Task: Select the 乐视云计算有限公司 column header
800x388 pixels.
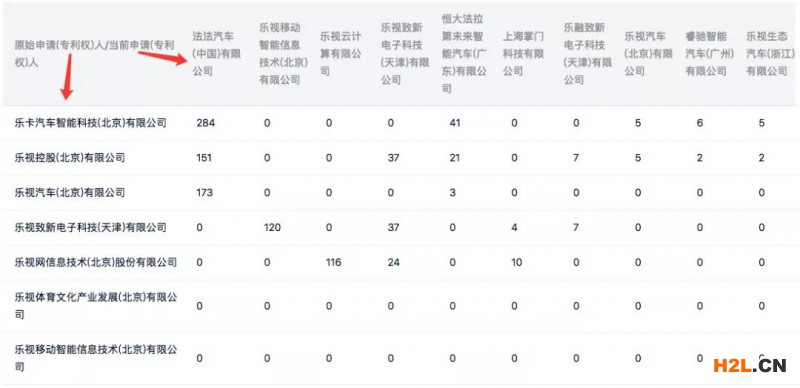Action: pos(341,54)
